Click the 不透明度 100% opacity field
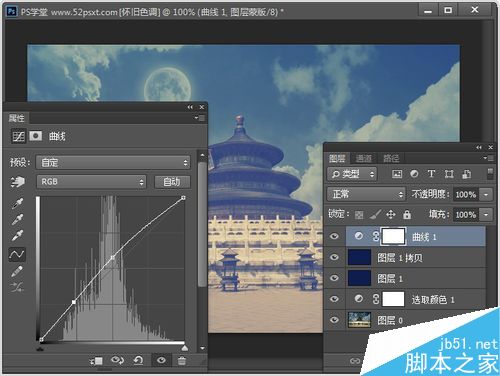This screenshot has width=500, height=376. (x=466, y=194)
